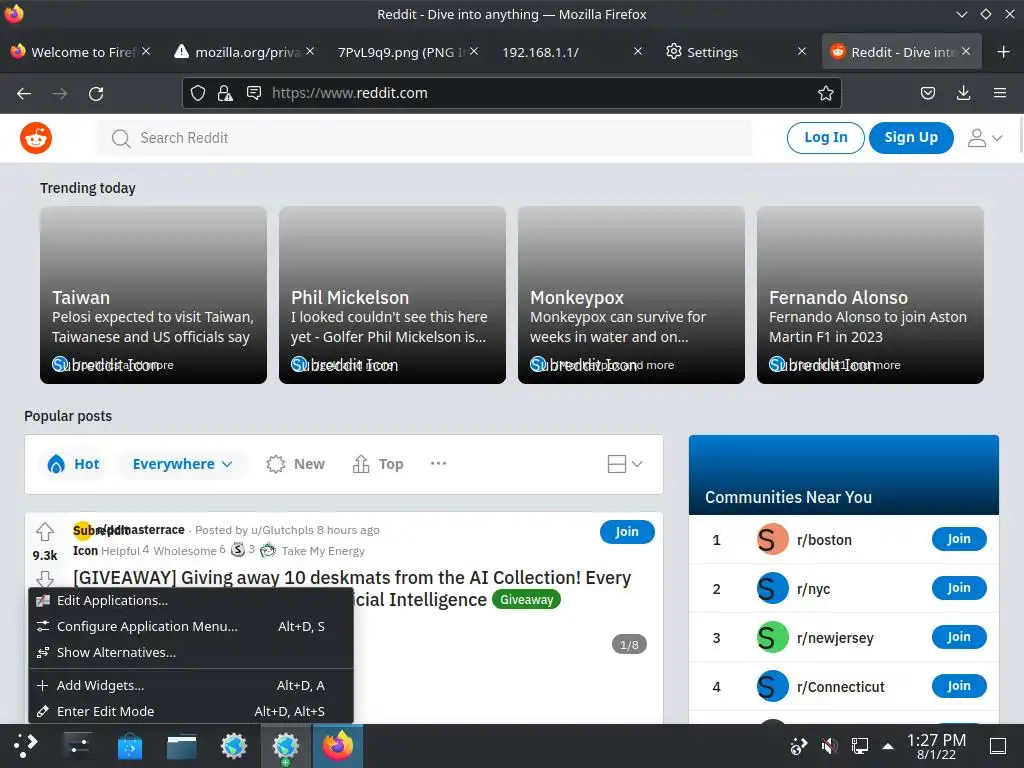Click the green Giveaway flair tag
This screenshot has width=1024, height=768.
point(526,600)
